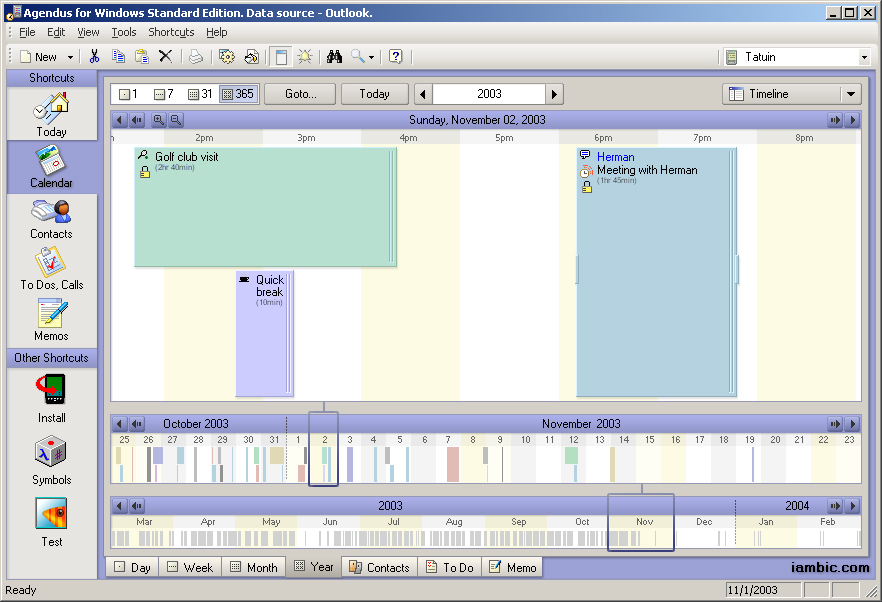Switch to the Memo tab

point(513,567)
